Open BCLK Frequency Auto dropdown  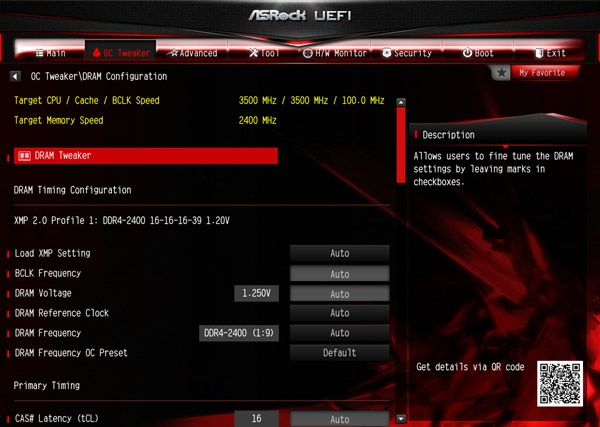[x=339, y=274]
